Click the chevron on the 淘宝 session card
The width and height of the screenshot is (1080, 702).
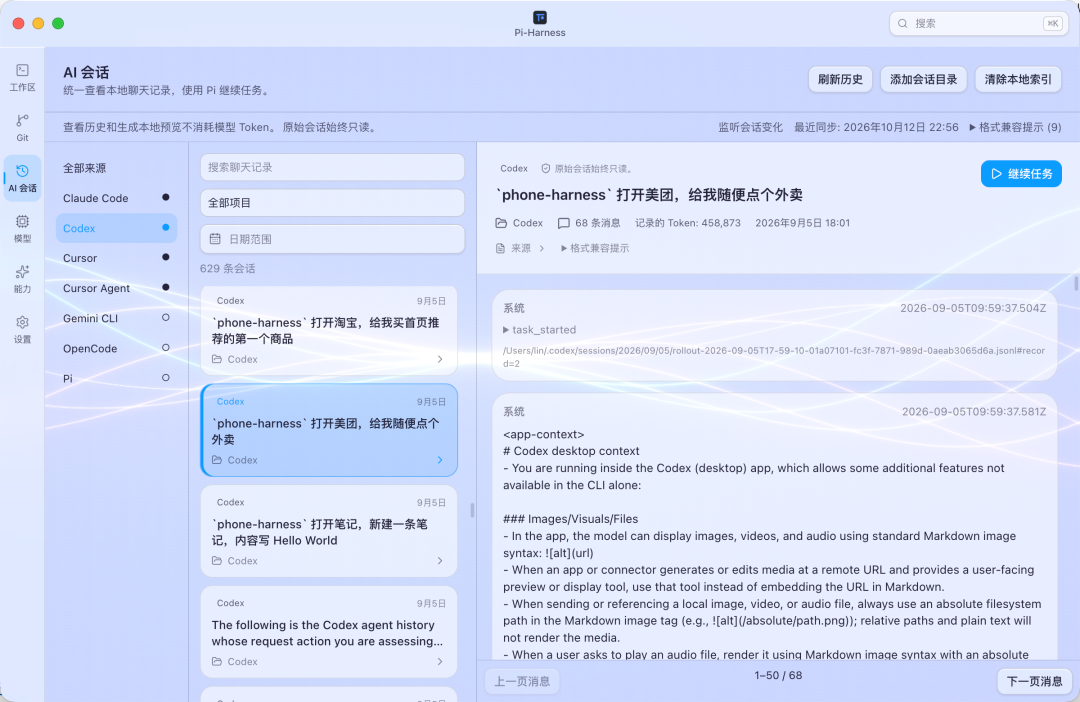440,359
